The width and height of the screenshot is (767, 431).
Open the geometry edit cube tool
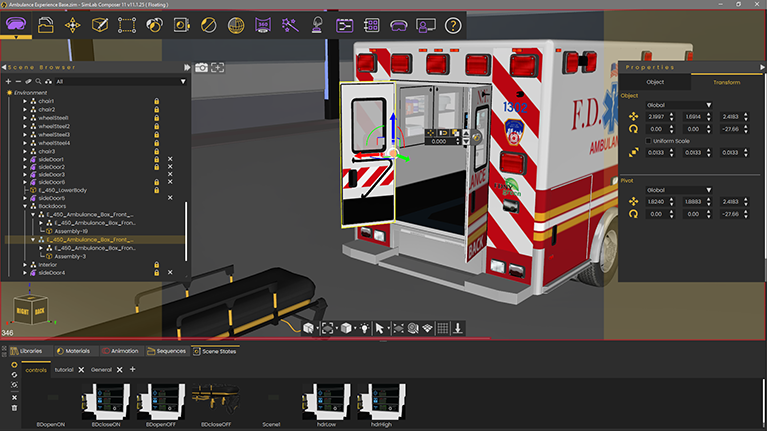point(100,25)
